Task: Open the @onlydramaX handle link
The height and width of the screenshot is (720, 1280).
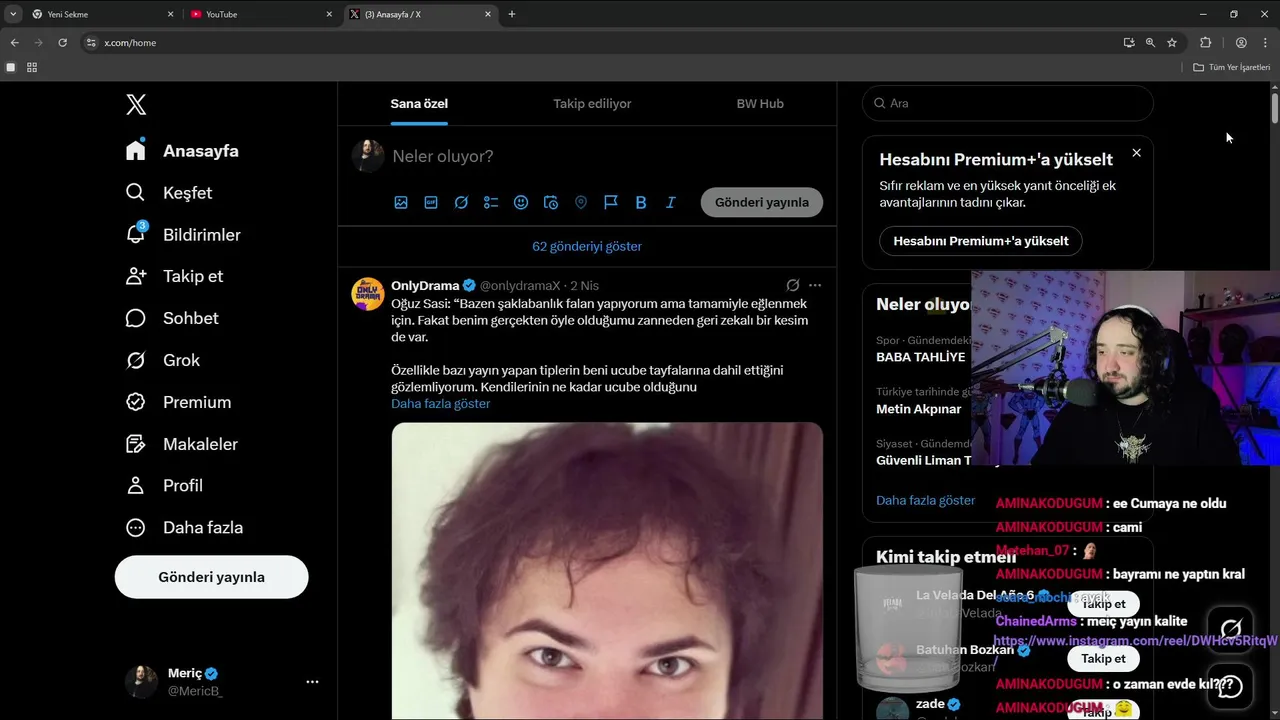Action: point(520,286)
